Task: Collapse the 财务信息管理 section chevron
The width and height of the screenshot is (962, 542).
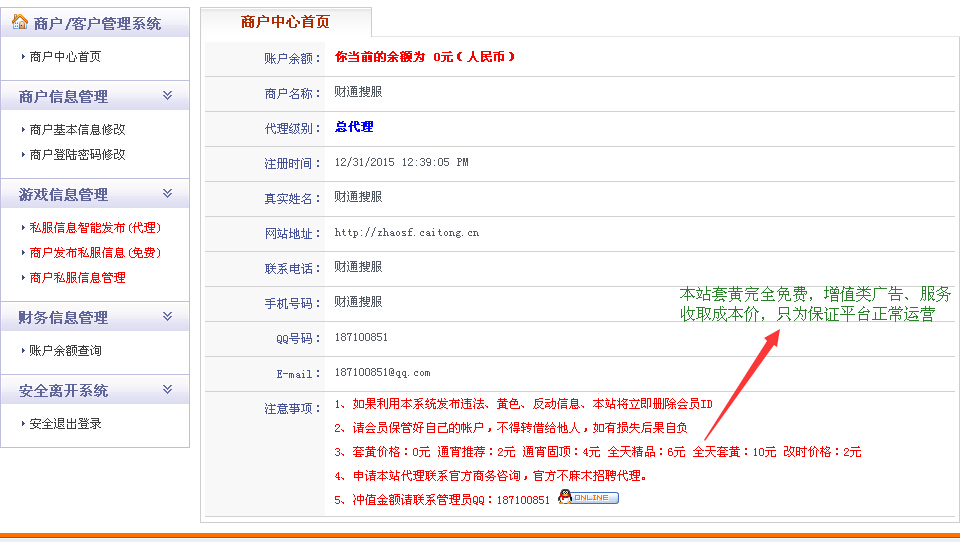Action: coord(167,317)
